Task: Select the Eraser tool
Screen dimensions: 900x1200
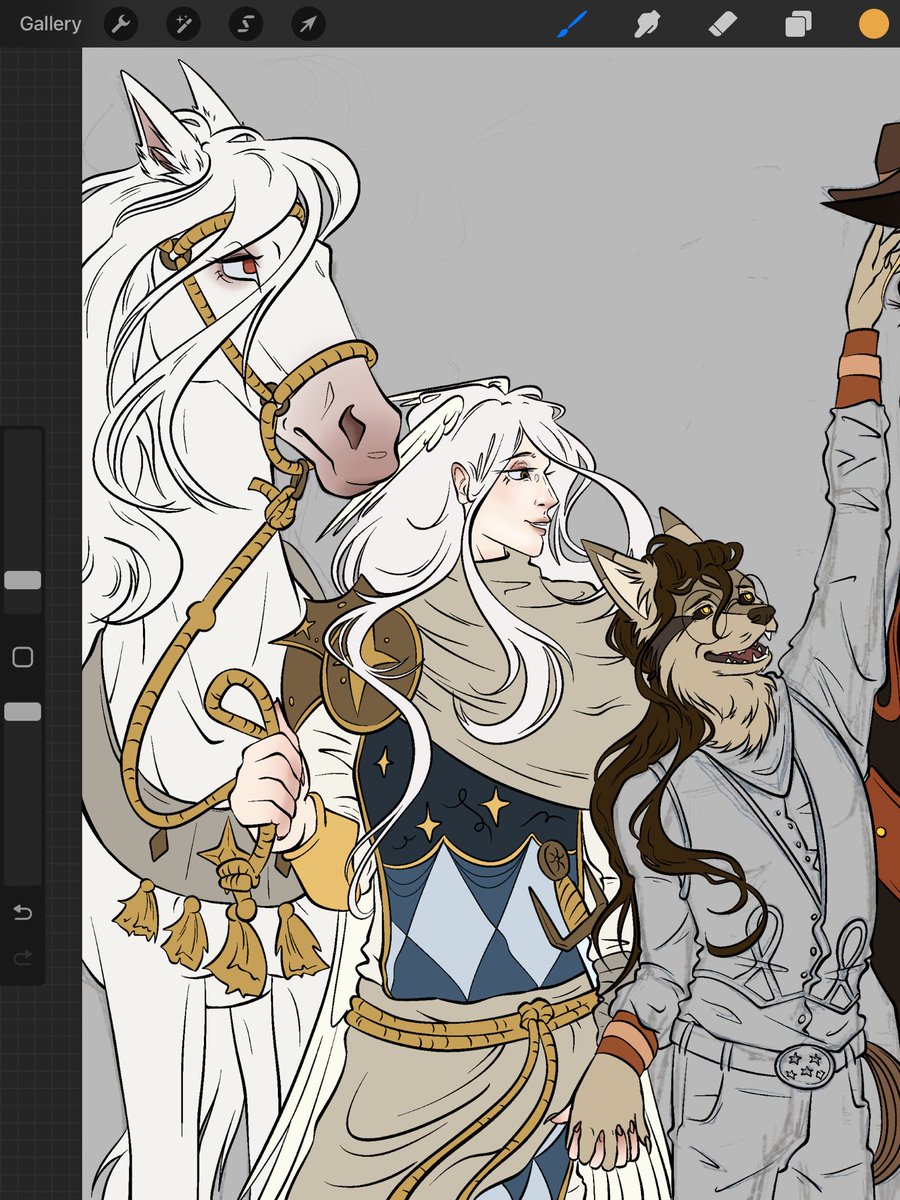Action: tap(722, 24)
